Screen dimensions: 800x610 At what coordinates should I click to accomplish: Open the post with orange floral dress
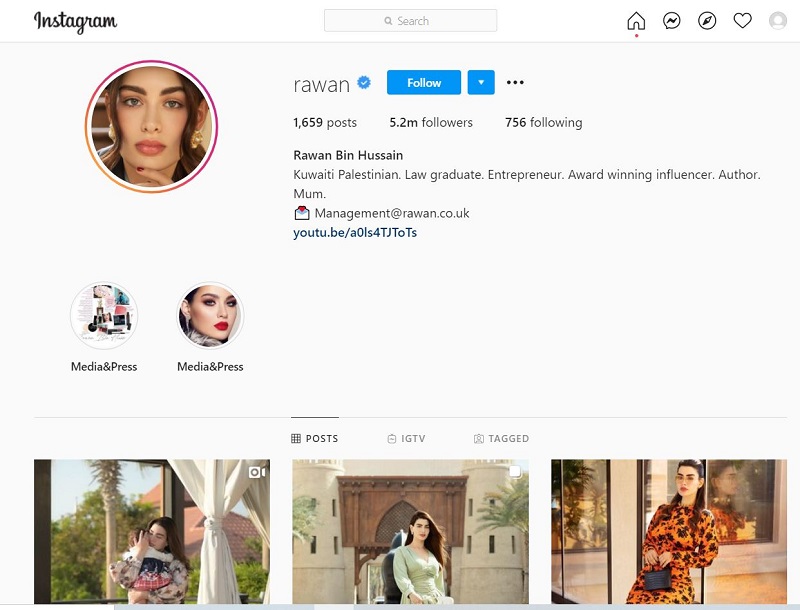click(x=669, y=531)
